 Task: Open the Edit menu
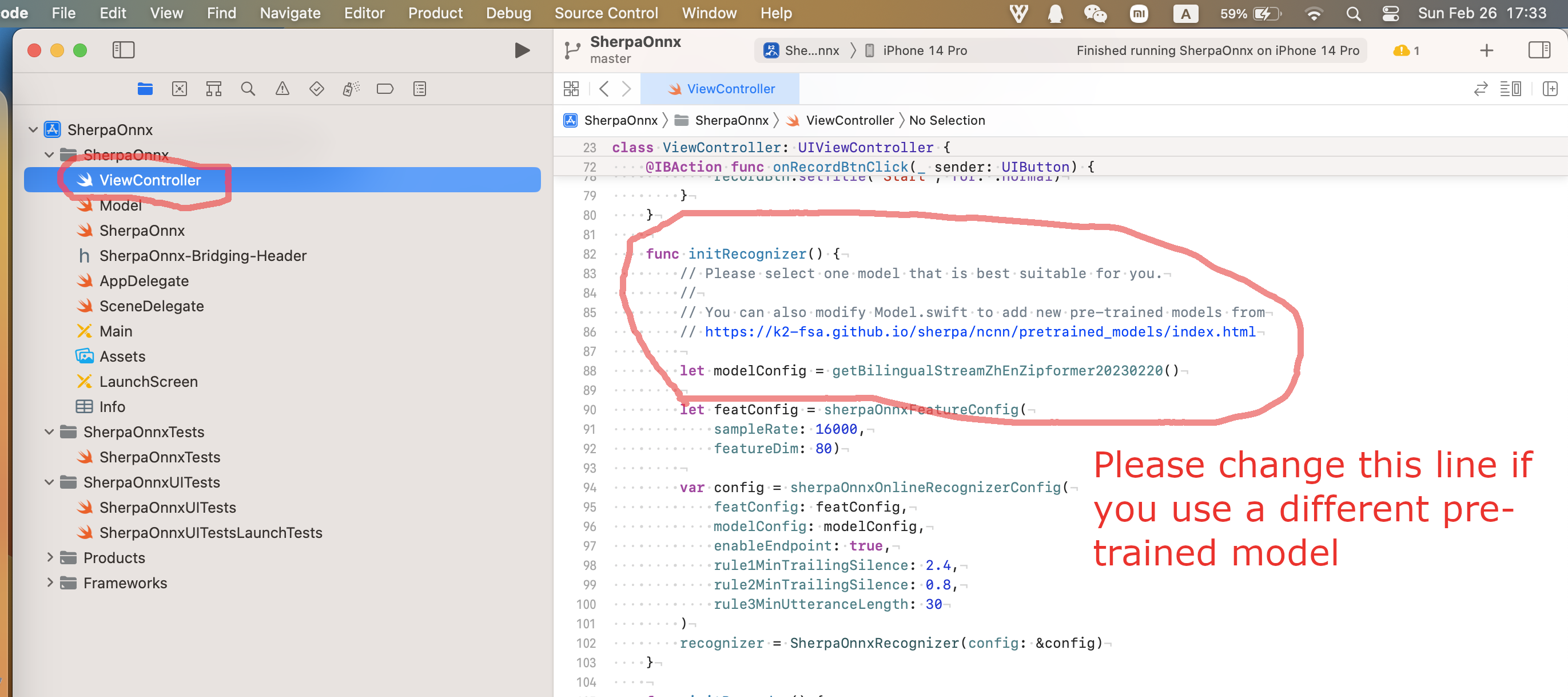pos(113,13)
